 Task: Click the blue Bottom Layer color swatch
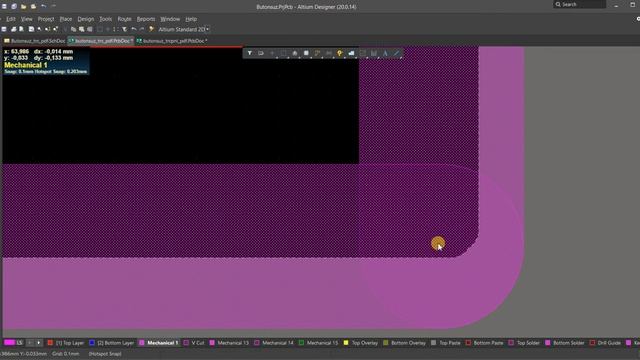tap(92, 343)
